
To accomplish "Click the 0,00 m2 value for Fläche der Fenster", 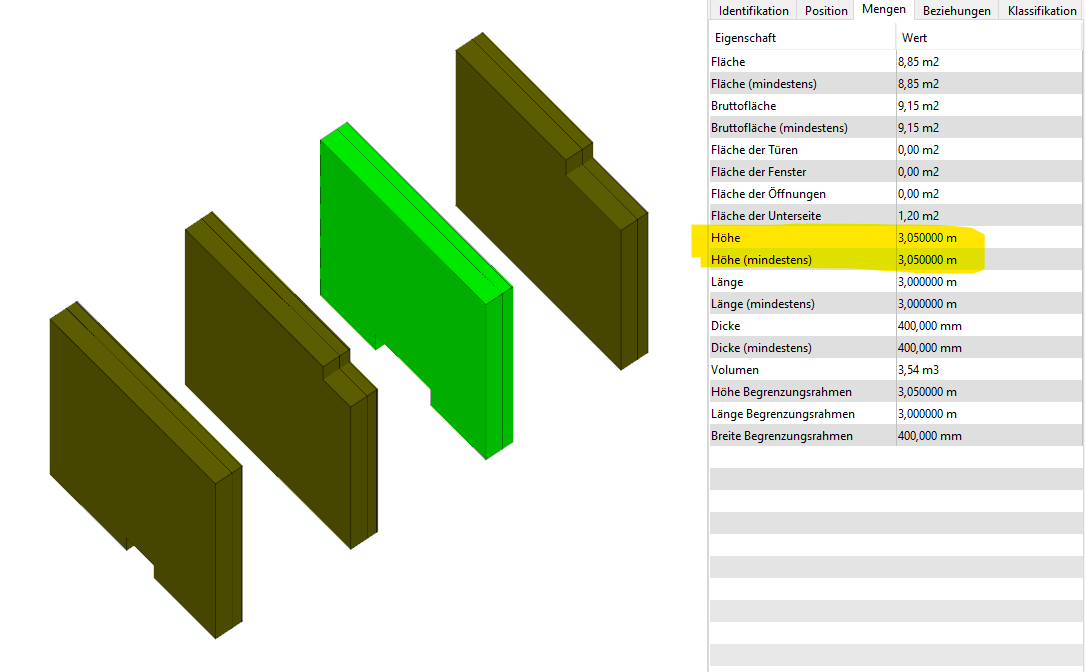I will coord(918,172).
